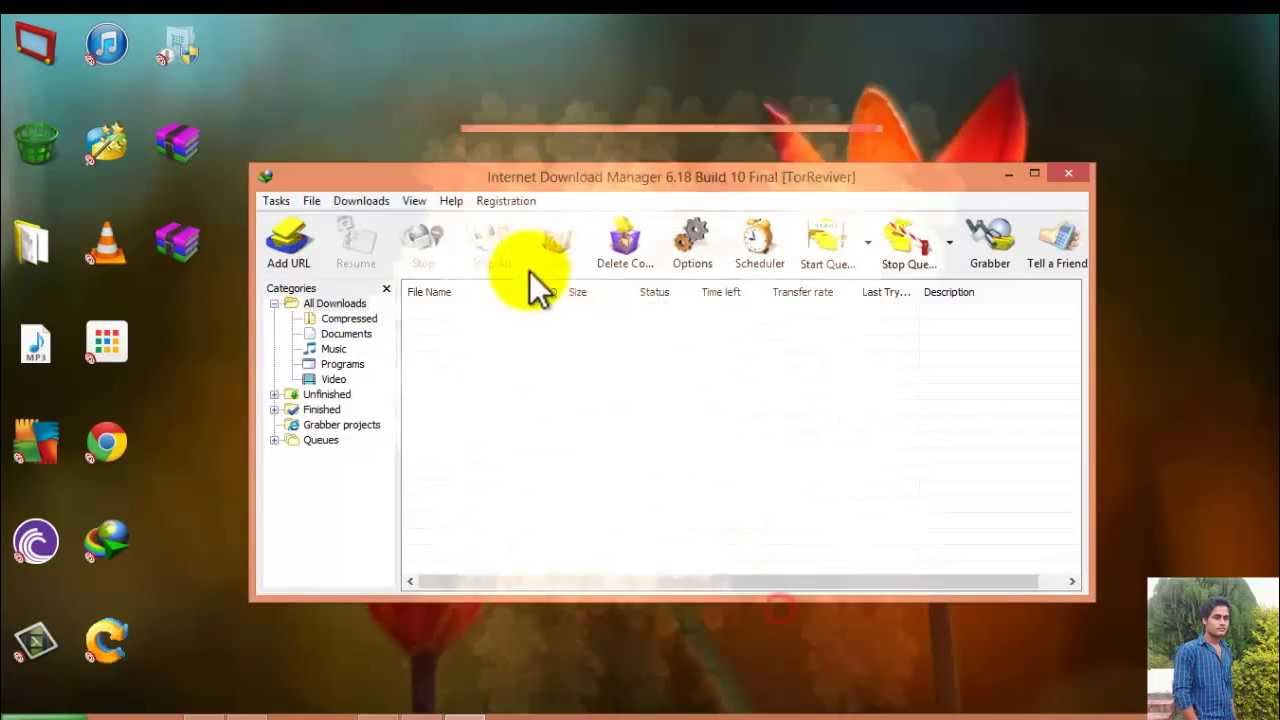This screenshot has height=720, width=1280.
Task: Open the Scheduler clock icon
Action: click(x=759, y=244)
